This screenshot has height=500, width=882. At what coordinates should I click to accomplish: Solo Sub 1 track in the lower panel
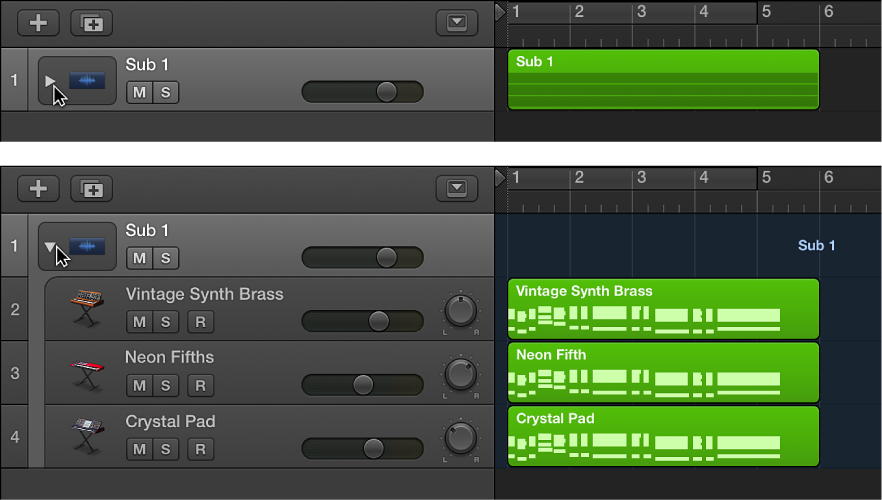(165, 258)
